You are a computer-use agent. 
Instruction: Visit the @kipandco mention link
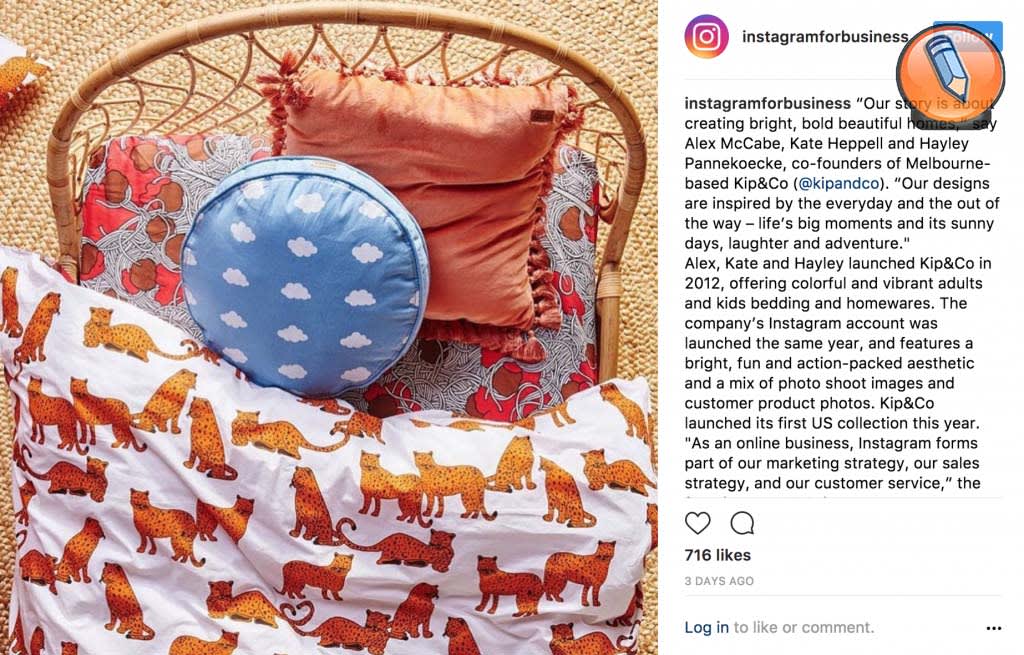coord(839,184)
